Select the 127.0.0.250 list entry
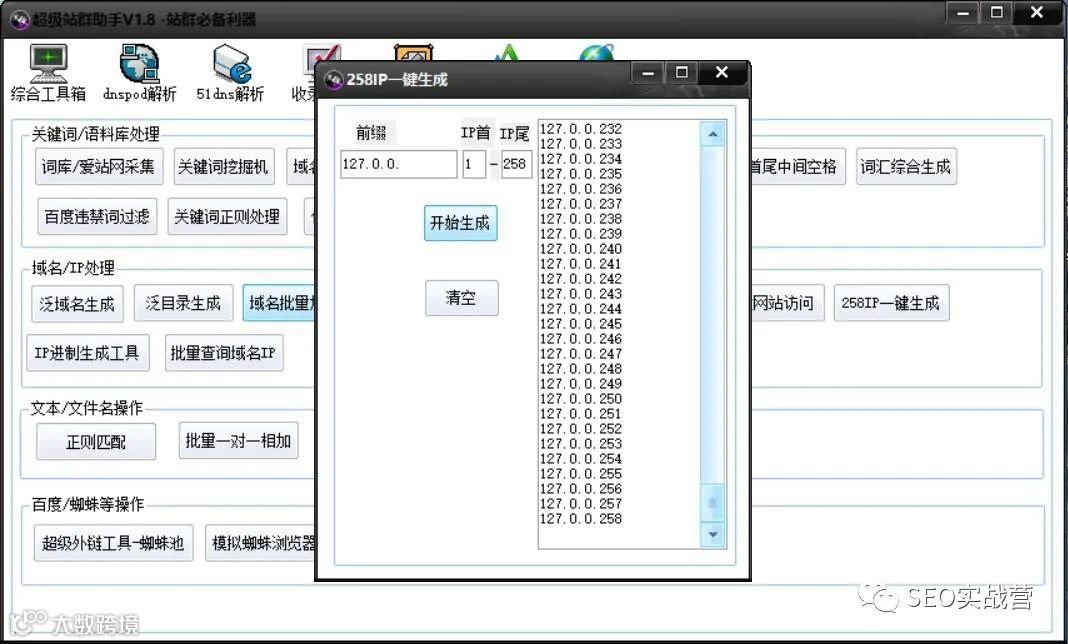The image size is (1068, 644). 581,399
